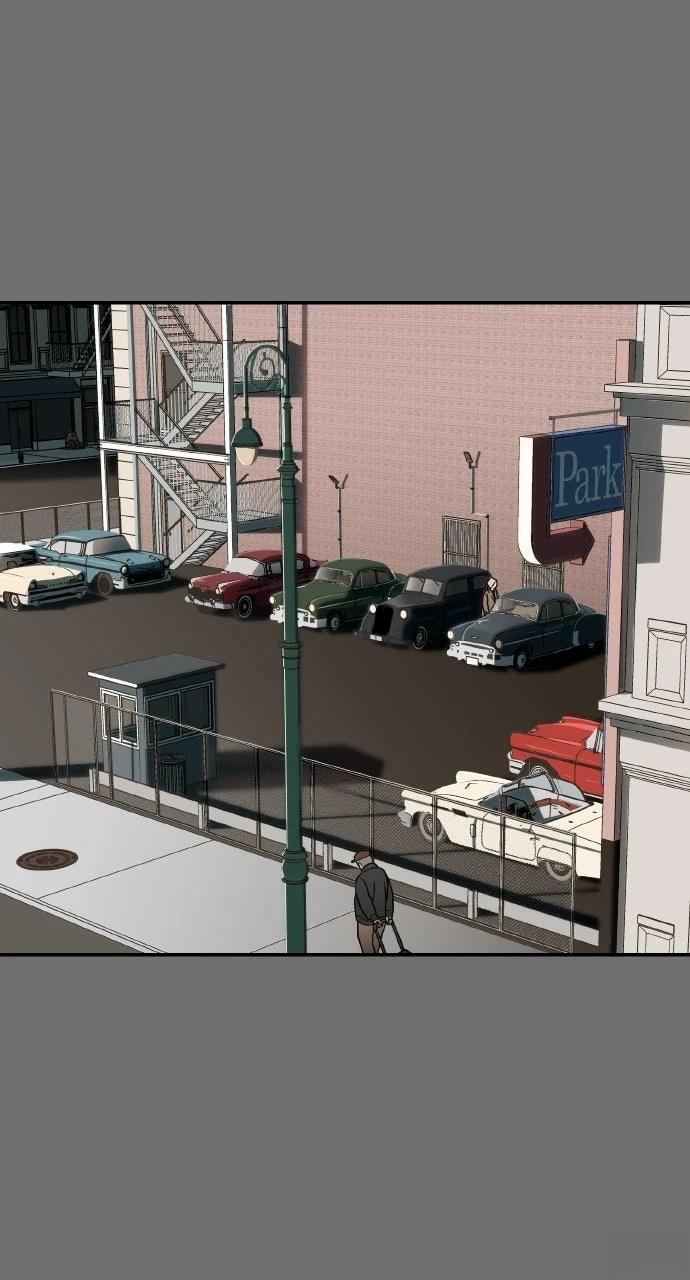Click the trash can beside the booth
Image resolution: width=690 pixels, height=1280 pixels.
[172, 773]
